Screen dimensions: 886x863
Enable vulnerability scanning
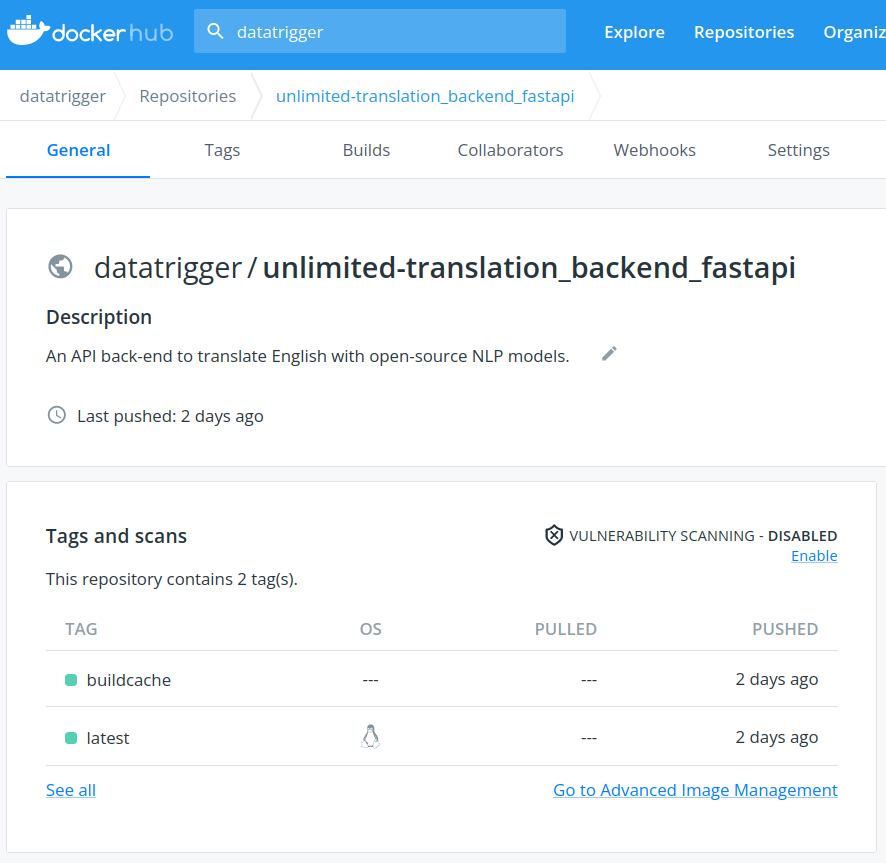814,556
